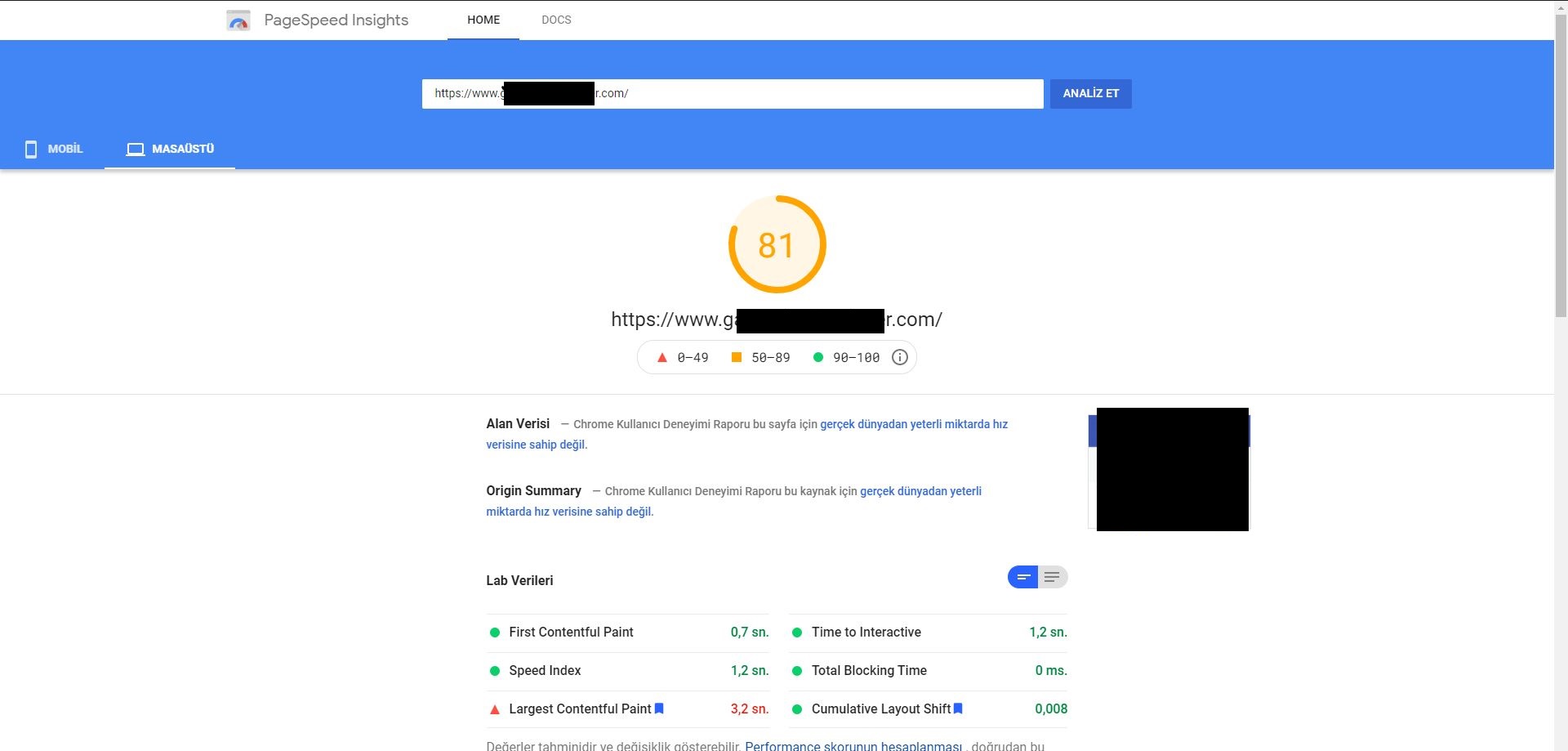
Task: Click the info icon beside score legend
Action: 899,357
